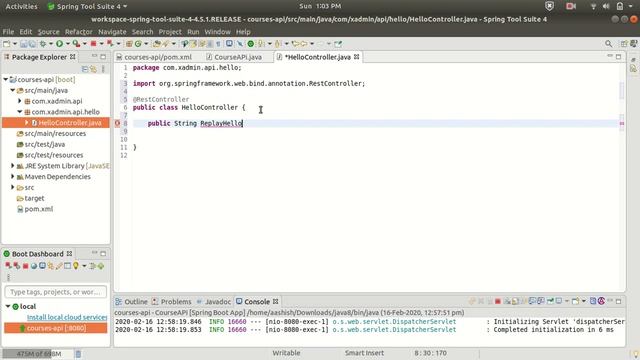Close the HelloController.java tab

click(357, 57)
